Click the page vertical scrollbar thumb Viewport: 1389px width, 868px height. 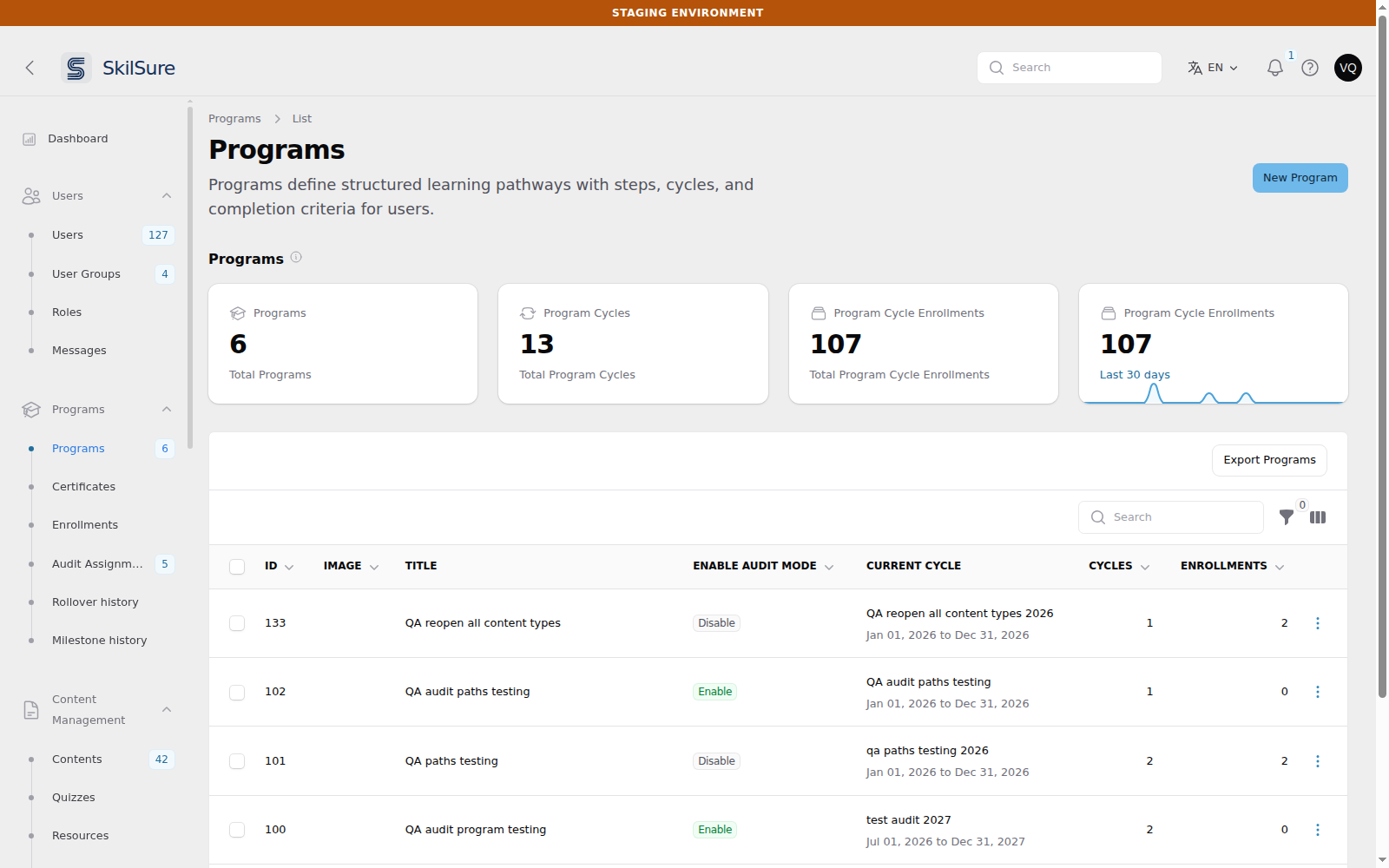coord(1382,356)
